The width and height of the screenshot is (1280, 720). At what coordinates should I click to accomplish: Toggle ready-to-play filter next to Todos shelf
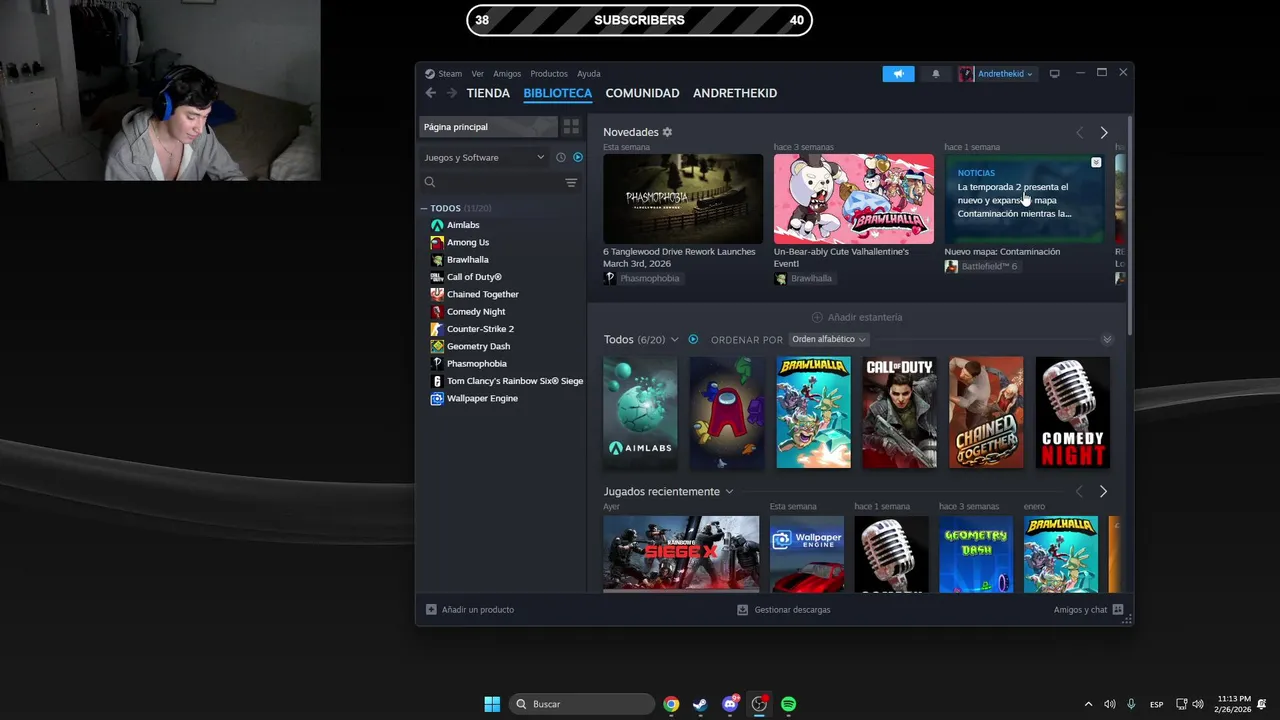[x=693, y=339]
